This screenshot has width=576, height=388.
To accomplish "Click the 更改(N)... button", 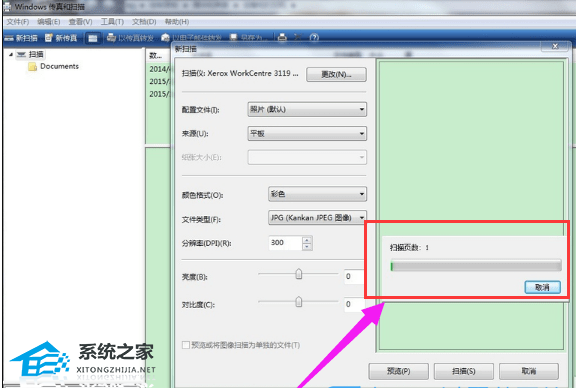I will click(x=336, y=75).
